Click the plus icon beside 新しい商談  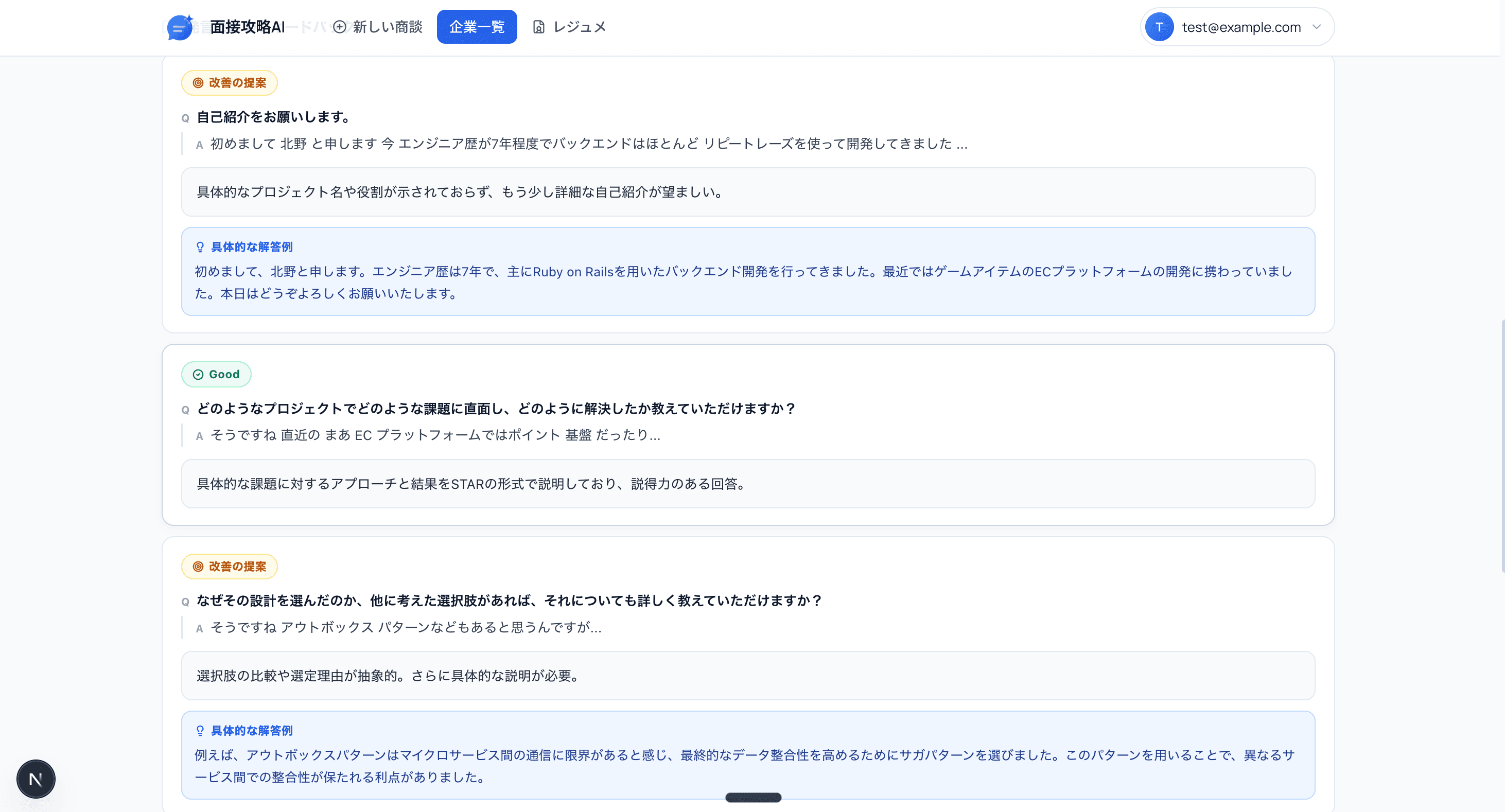339,27
